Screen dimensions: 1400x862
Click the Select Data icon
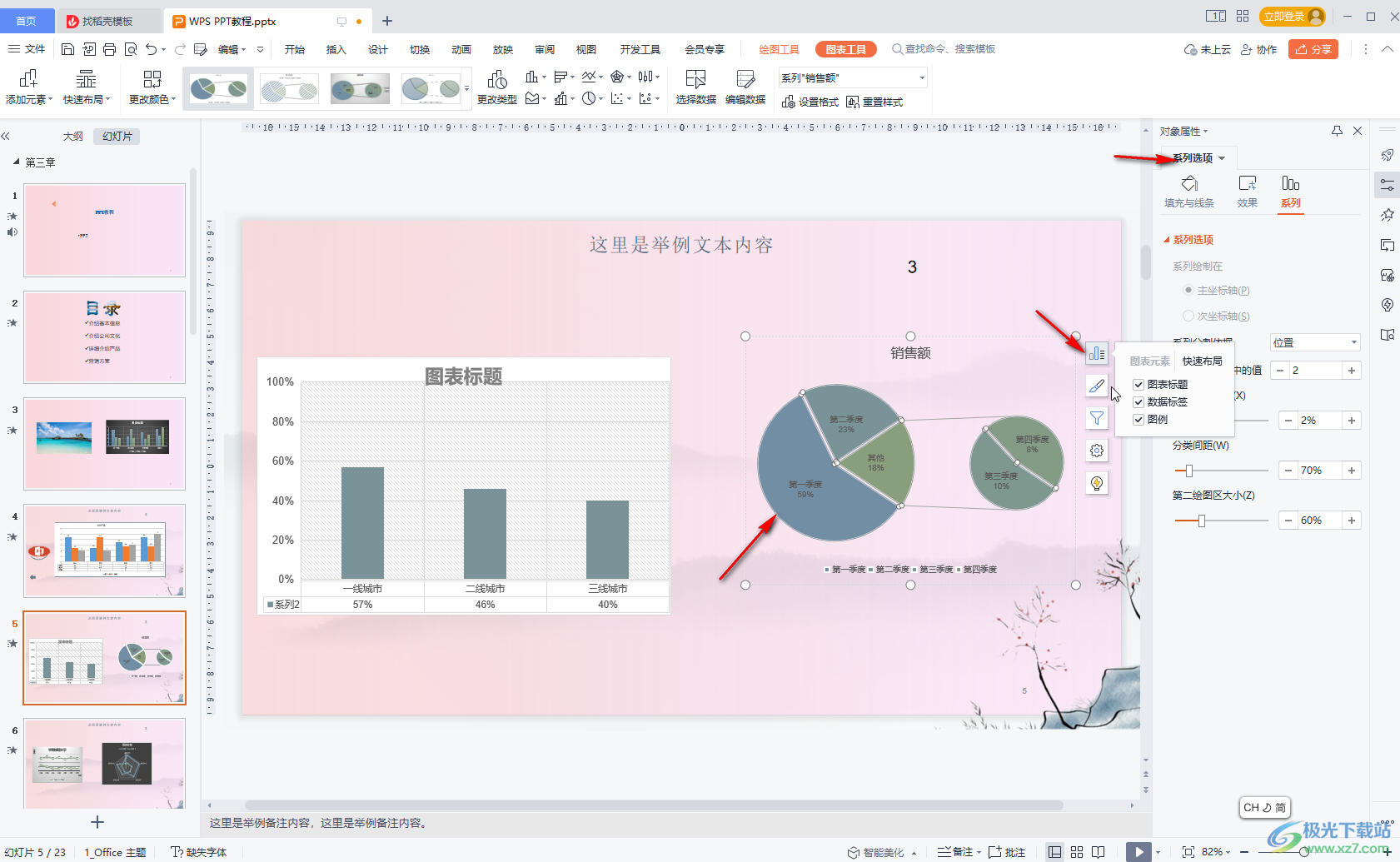695,87
